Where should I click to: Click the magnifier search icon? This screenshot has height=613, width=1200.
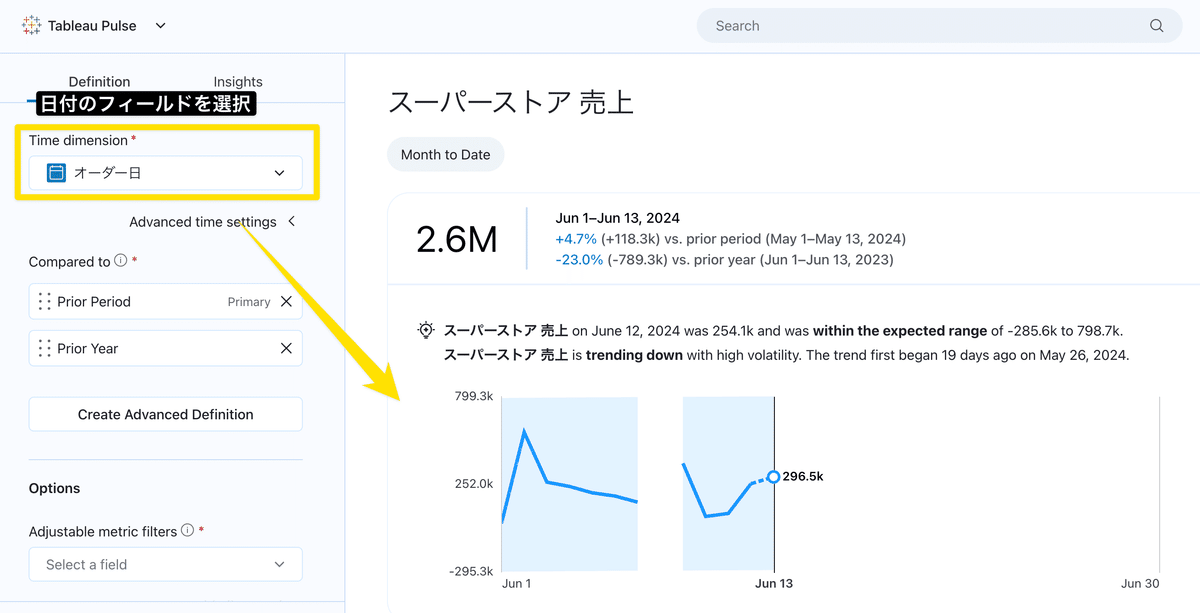[1156, 26]
